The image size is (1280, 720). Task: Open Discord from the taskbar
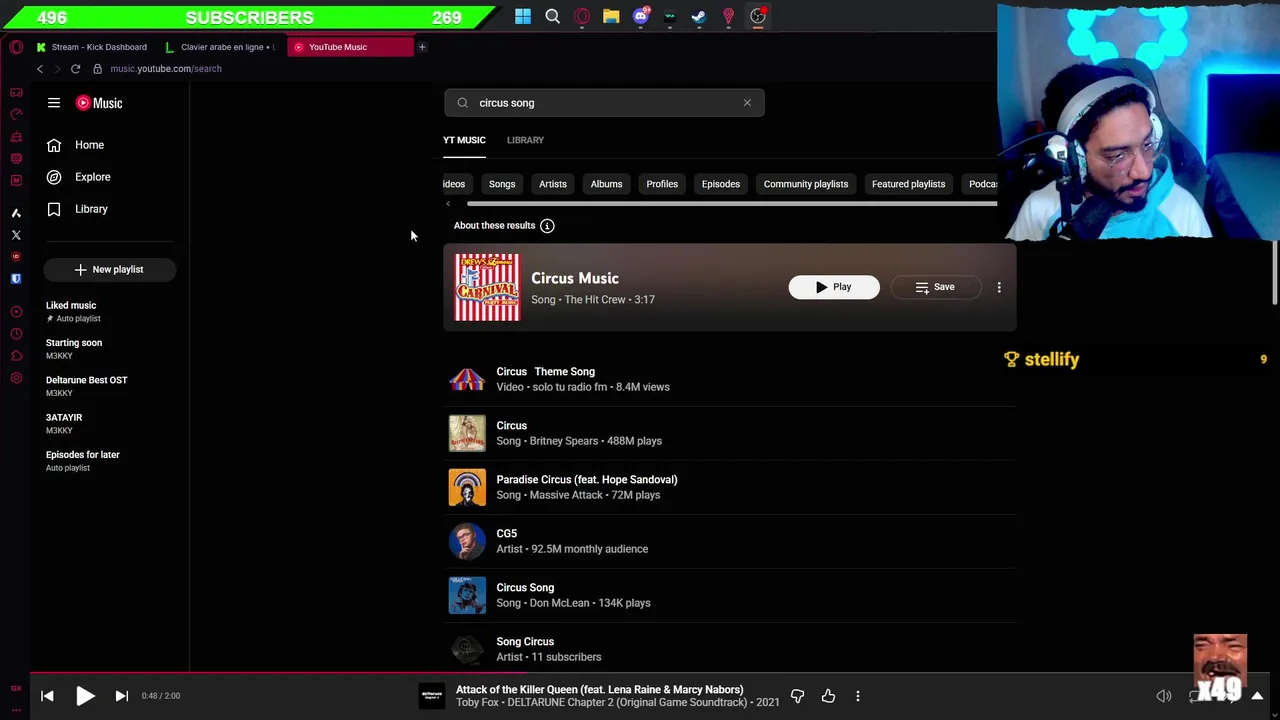[641, 16]
